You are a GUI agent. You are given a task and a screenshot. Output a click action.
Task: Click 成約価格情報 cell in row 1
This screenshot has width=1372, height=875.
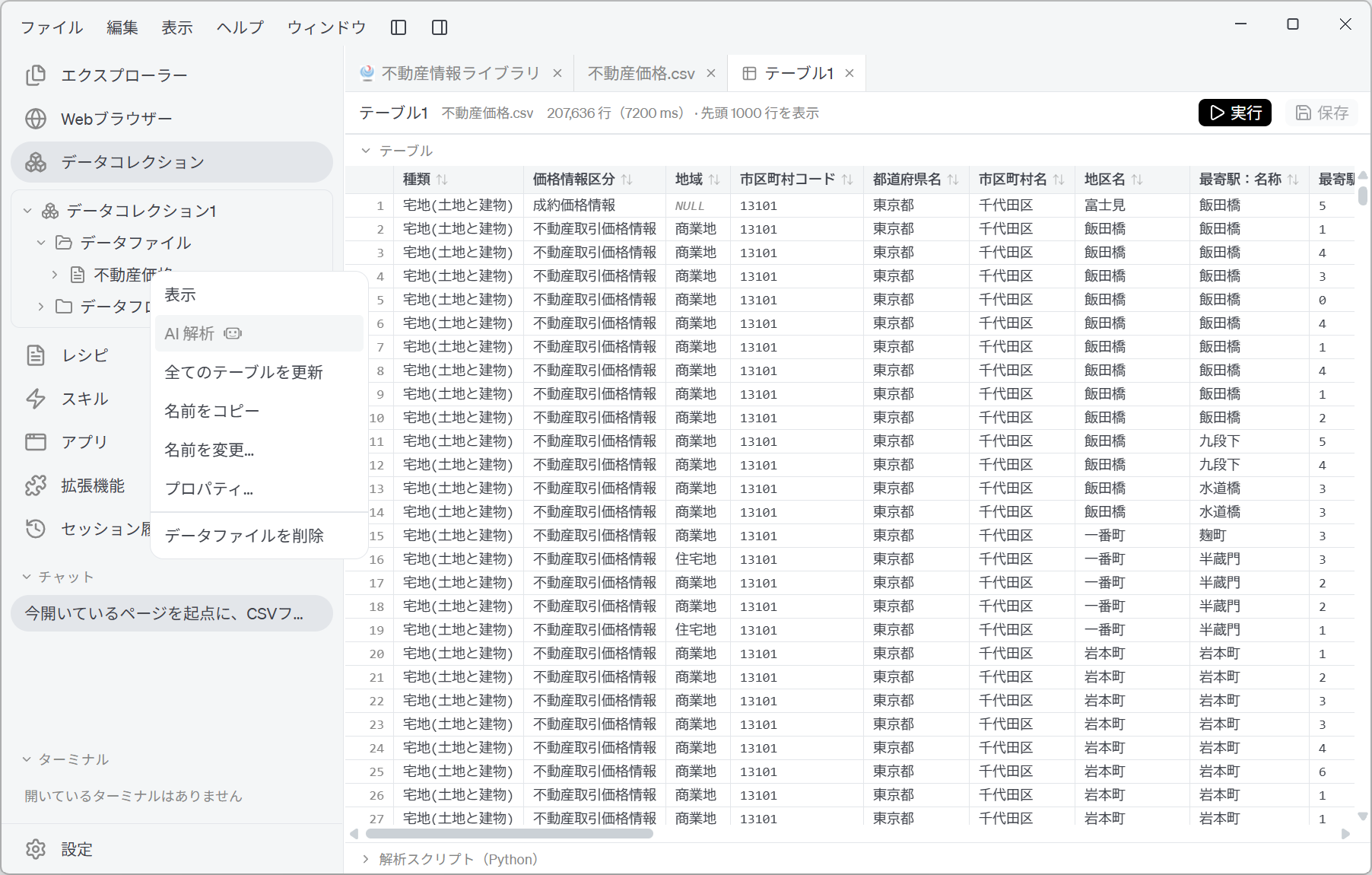[594, 205]
